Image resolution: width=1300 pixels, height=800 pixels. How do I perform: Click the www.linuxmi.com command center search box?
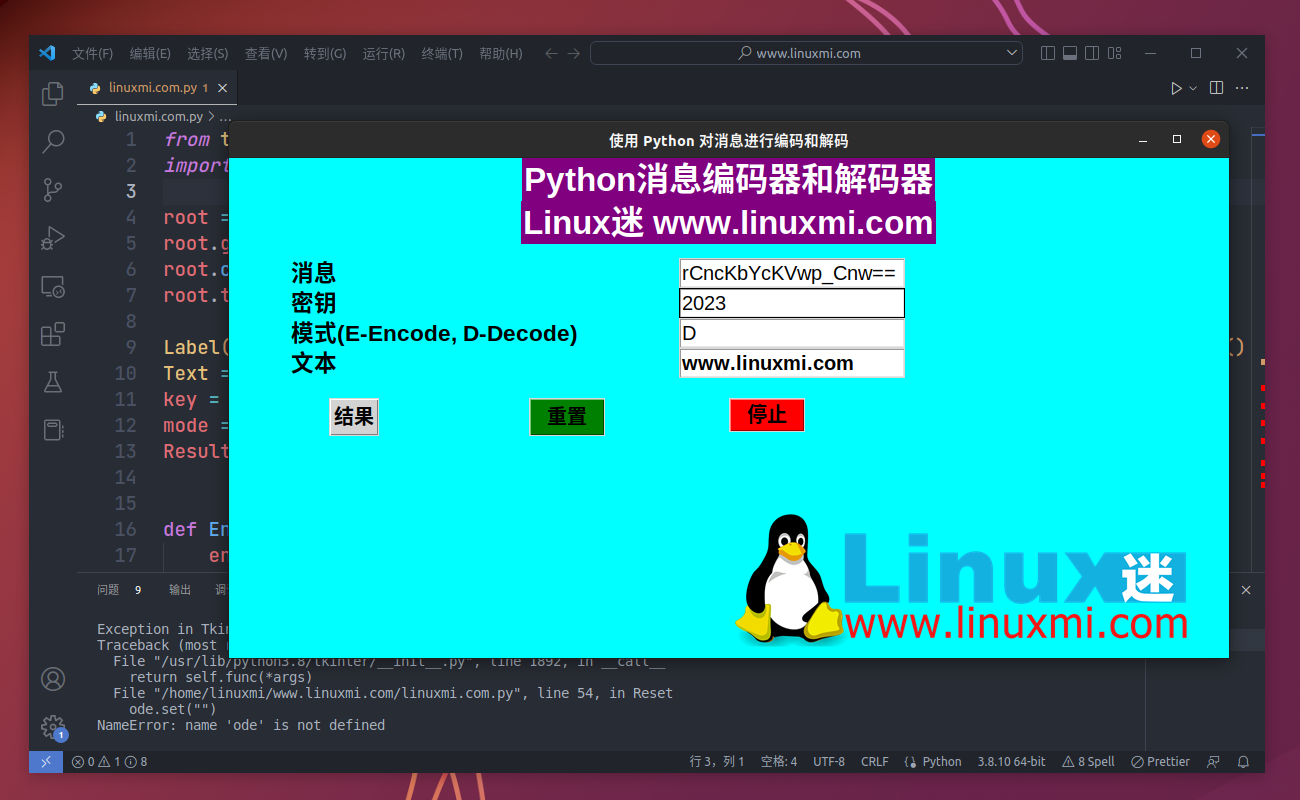[806, 53]
